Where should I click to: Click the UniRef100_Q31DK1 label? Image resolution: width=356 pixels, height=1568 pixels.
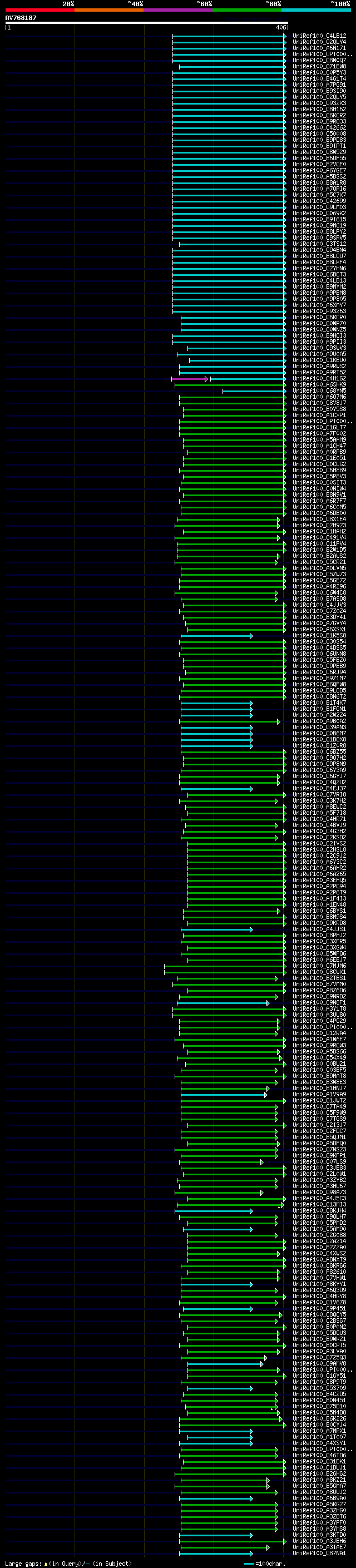[x=319, y=1461]
